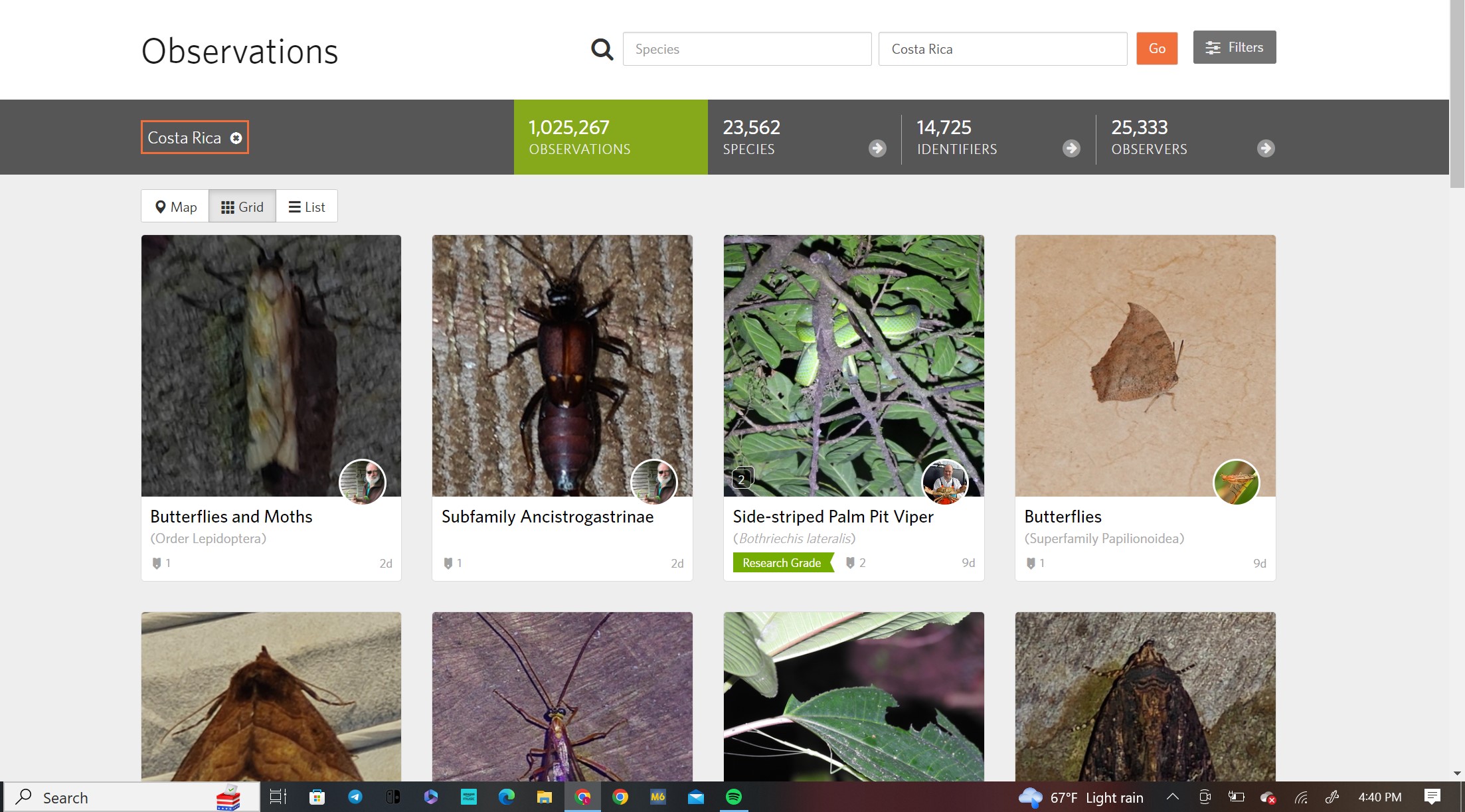
Task: Click observer avatar on Palm Pit Viper card
Action: 945,482
